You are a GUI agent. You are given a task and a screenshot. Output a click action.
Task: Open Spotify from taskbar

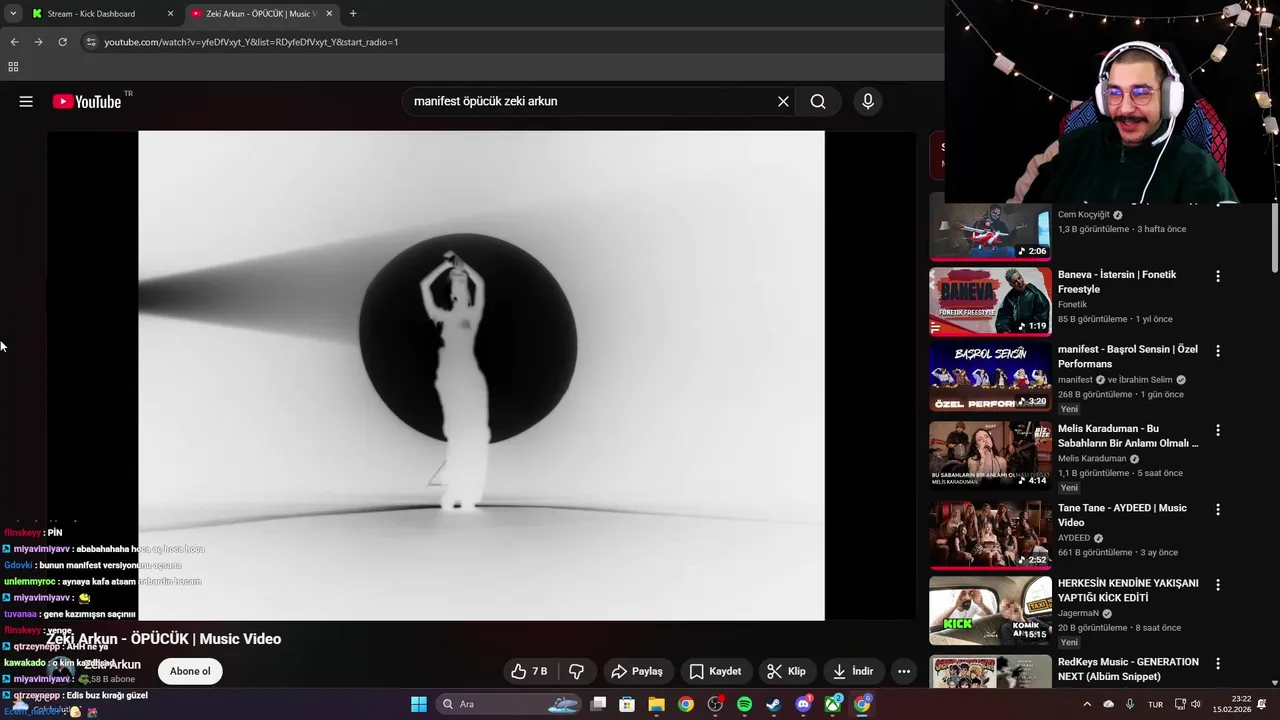coord(744,704)
